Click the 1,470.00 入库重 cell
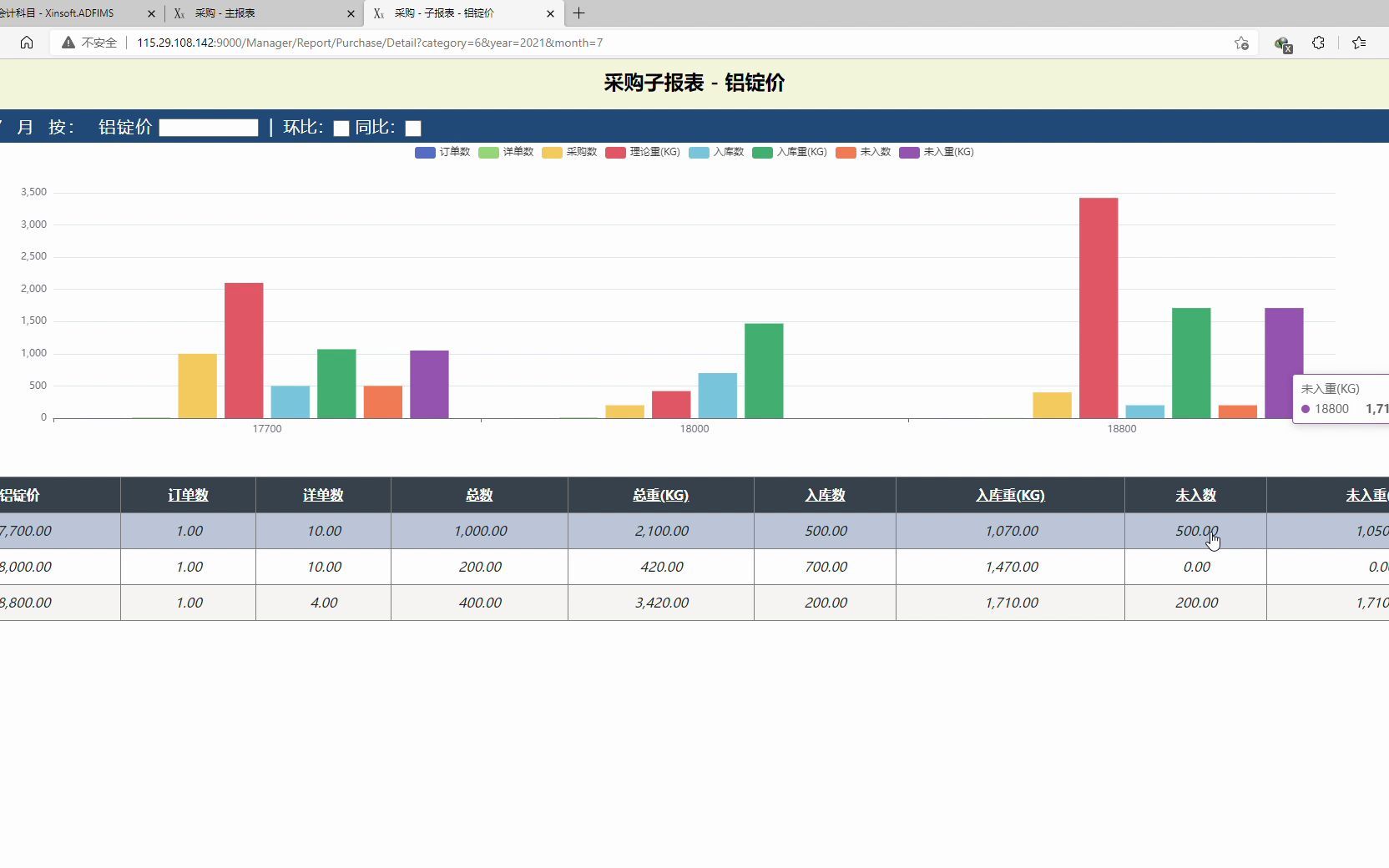 (x=1011, y=567)
